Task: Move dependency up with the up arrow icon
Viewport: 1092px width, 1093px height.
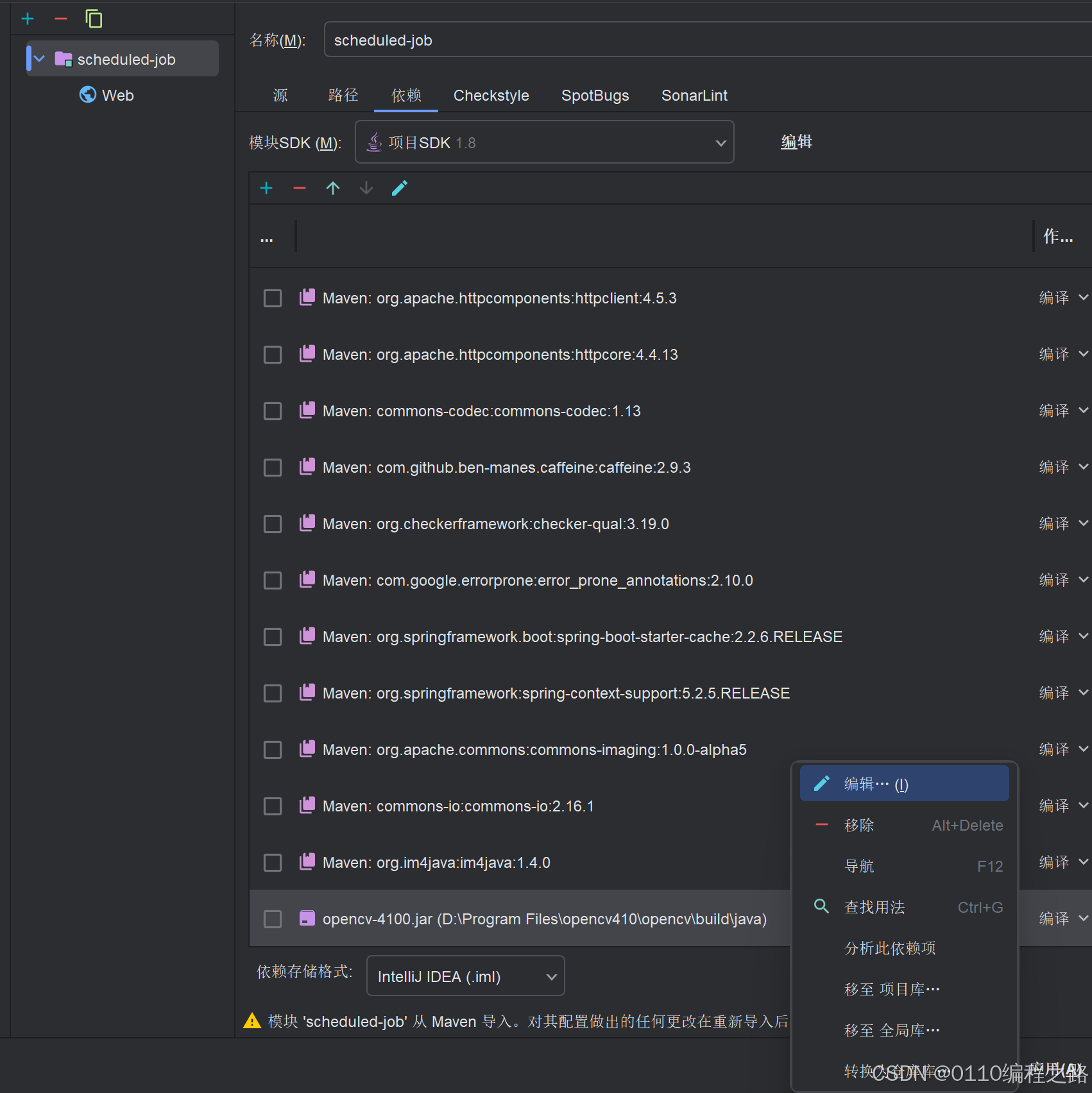Action: coord(333,187)
